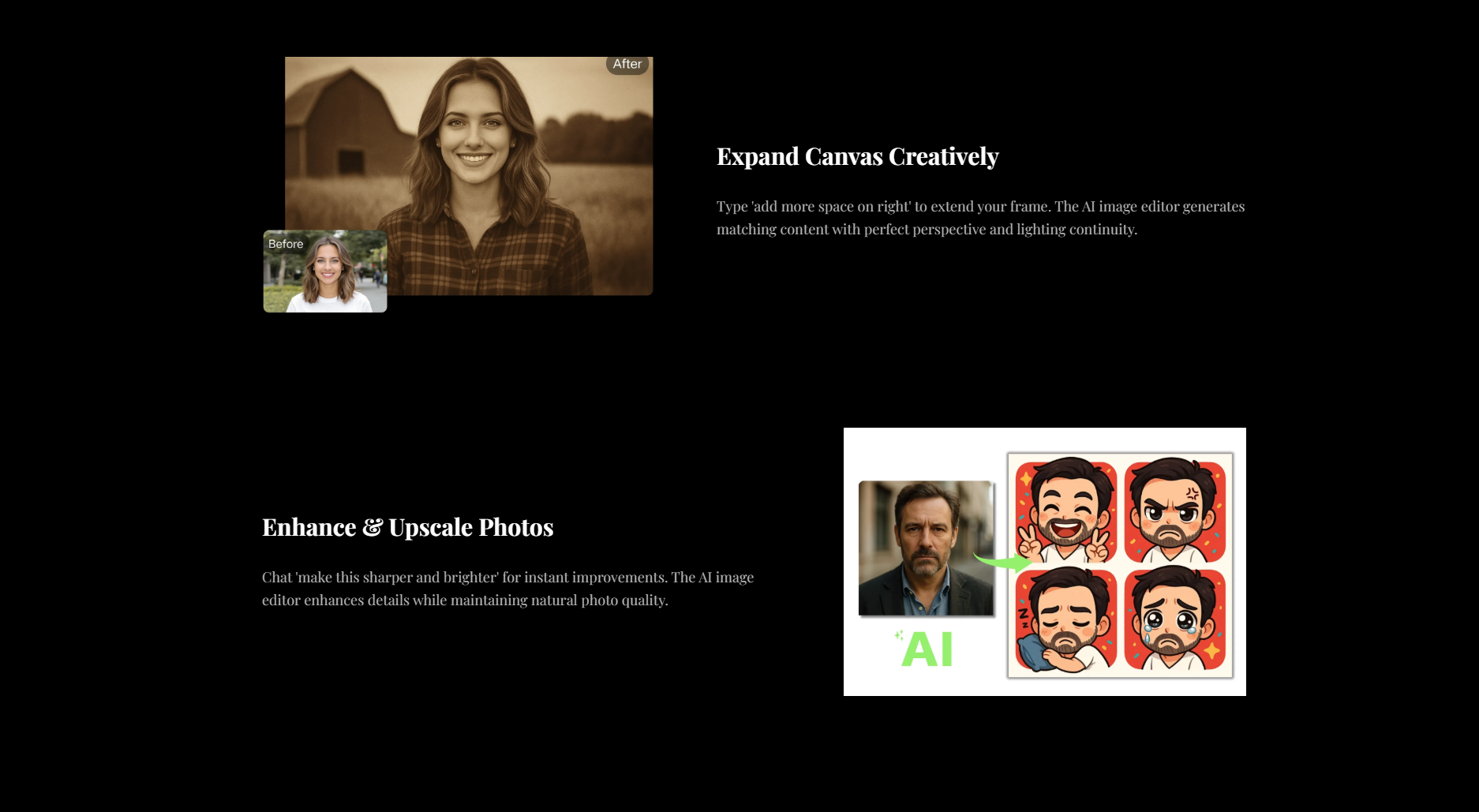Click the green AI logo icon
The image size is (1479, 812).
[x=928, y=649]
